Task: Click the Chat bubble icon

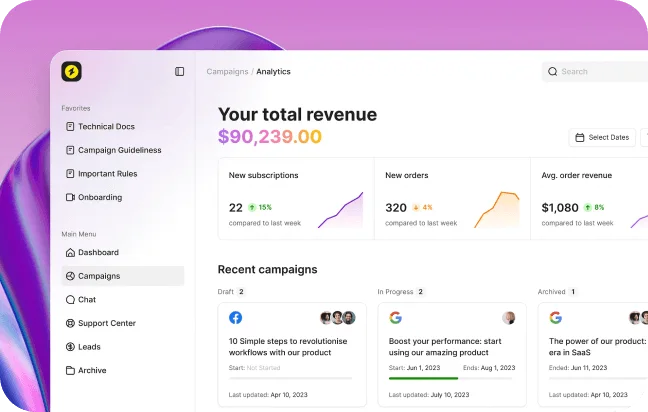Action: tap(70, 299)
